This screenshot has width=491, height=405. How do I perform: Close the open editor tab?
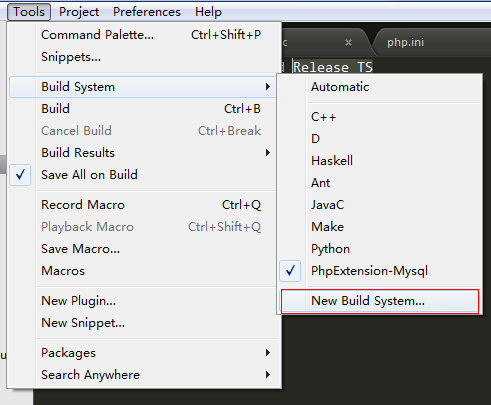coord(348,43)
